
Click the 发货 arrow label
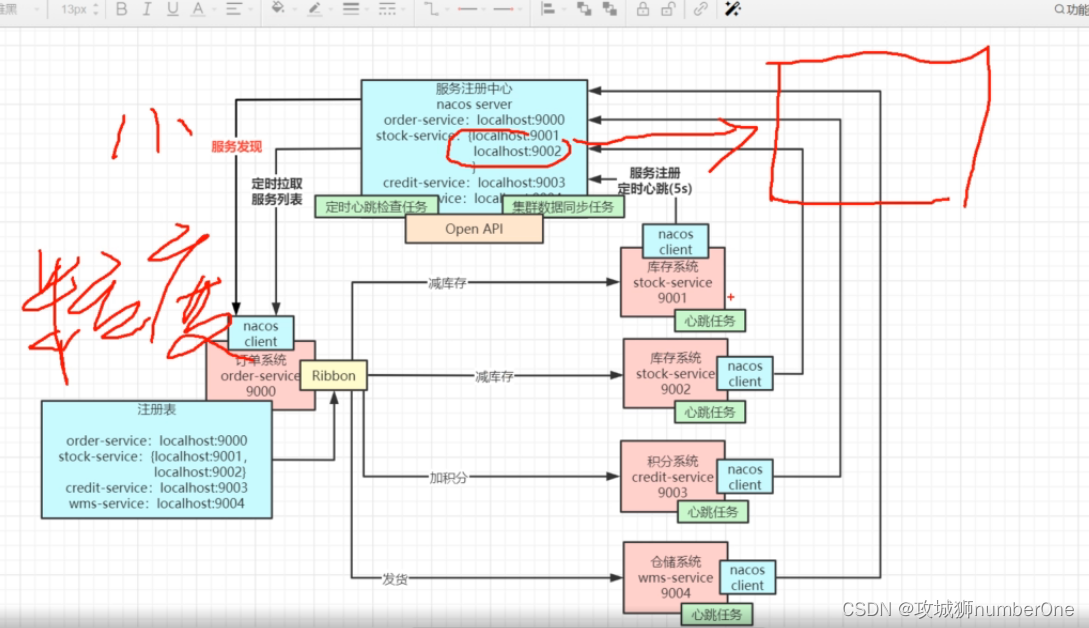coord(394,579)
